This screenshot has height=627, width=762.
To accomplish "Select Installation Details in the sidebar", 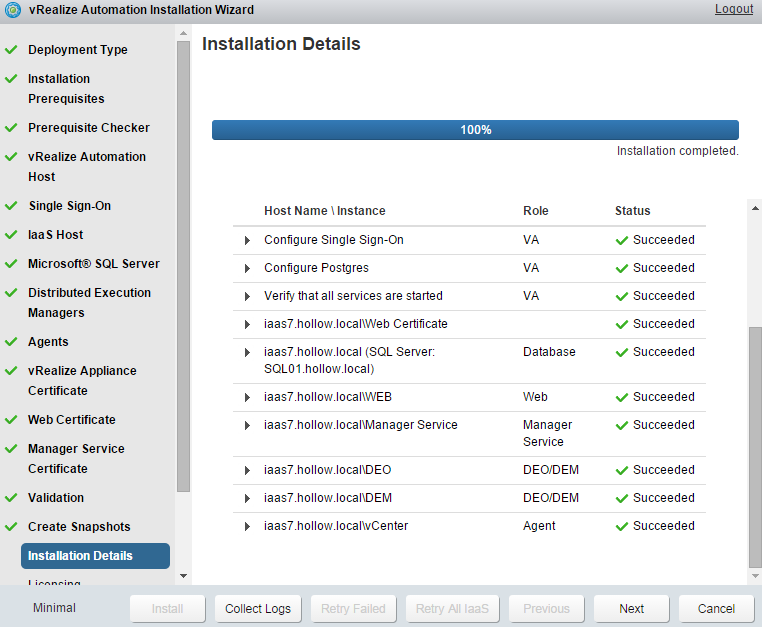I will pyautogui.click(x=95, y=556).
